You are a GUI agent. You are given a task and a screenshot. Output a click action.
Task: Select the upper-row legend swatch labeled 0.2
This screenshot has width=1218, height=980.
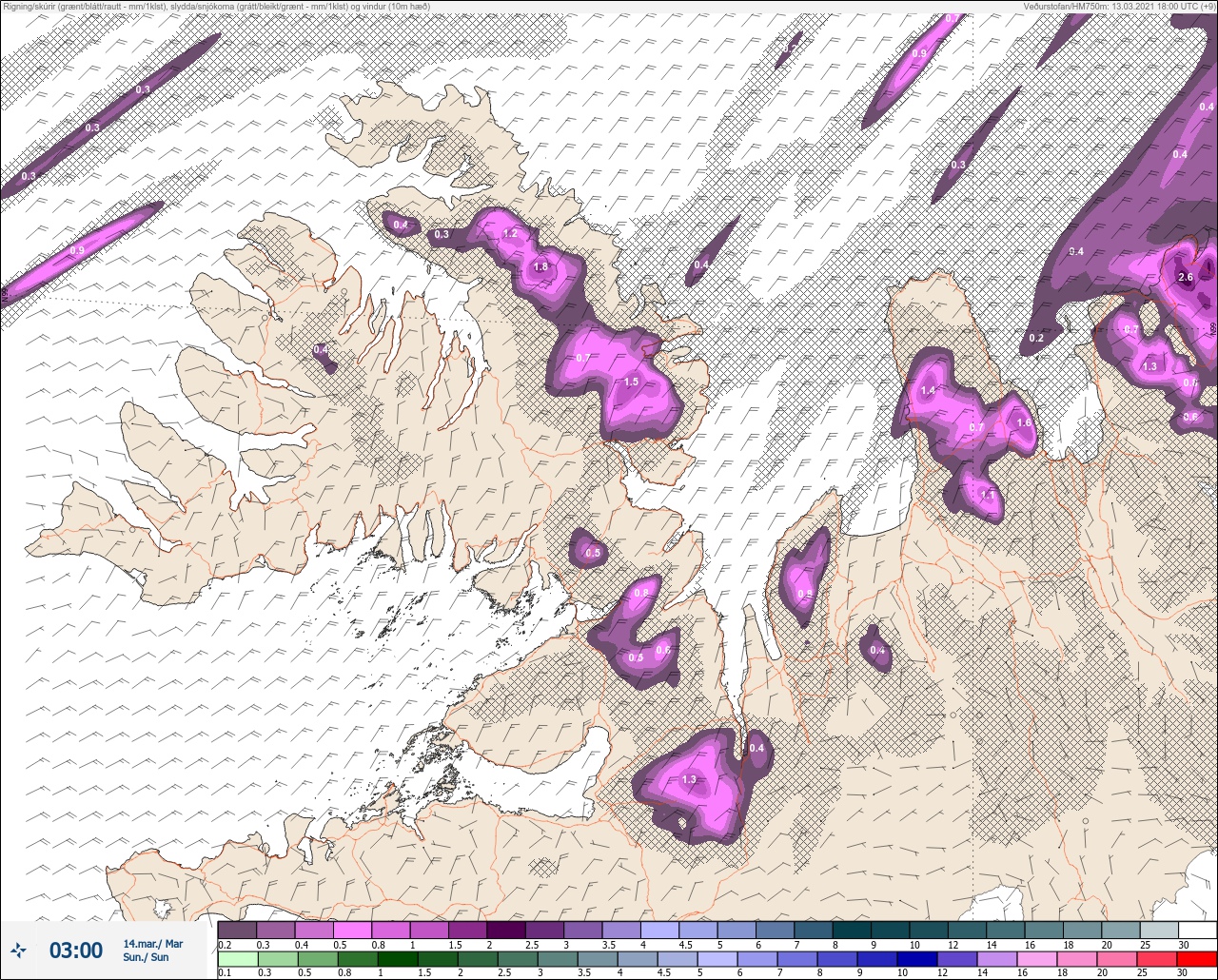click(x=237, y=930)
